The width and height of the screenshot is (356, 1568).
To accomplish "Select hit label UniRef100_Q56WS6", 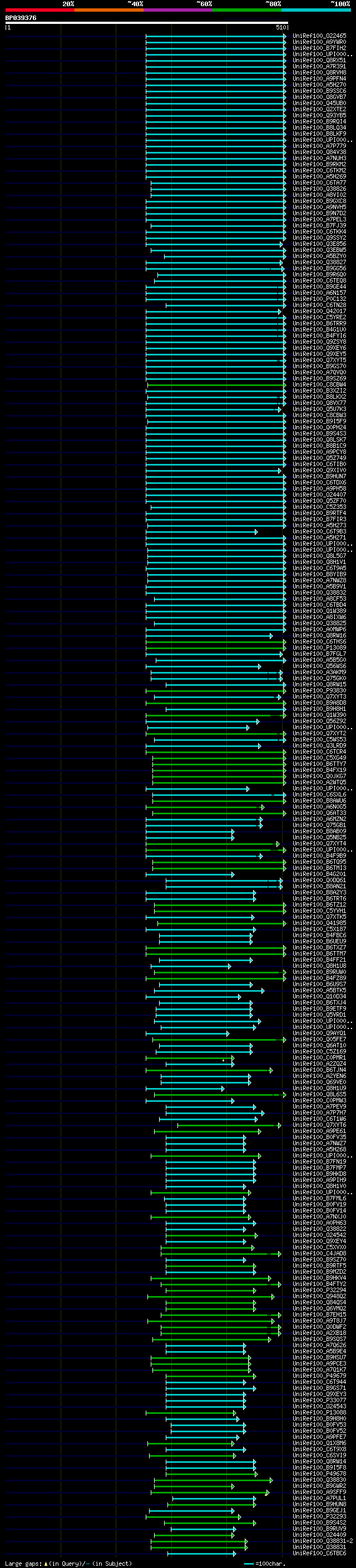I will click(x=319, y=666).
